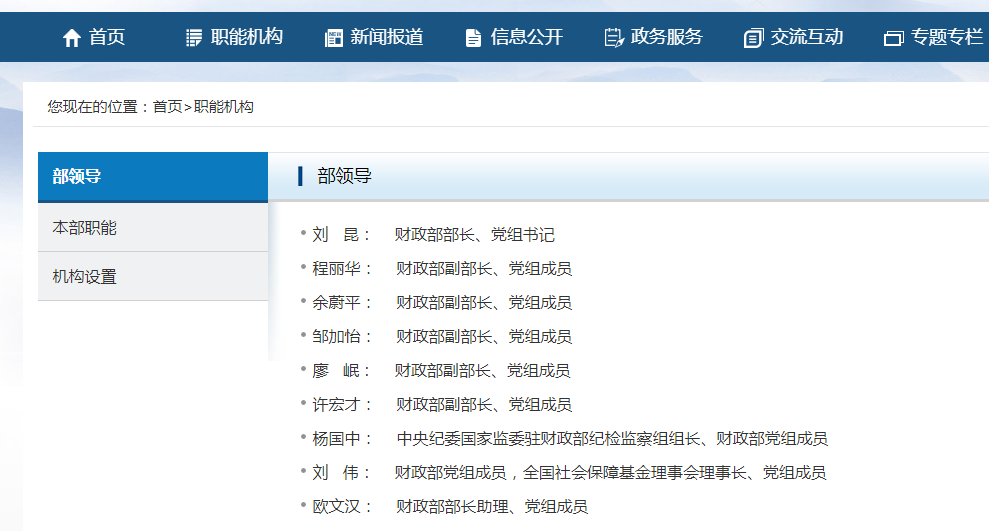Screen dimensions: 989x531
Task: Click the 部领导 section heading
Action: pyautogui.click(x=344, y=176)
